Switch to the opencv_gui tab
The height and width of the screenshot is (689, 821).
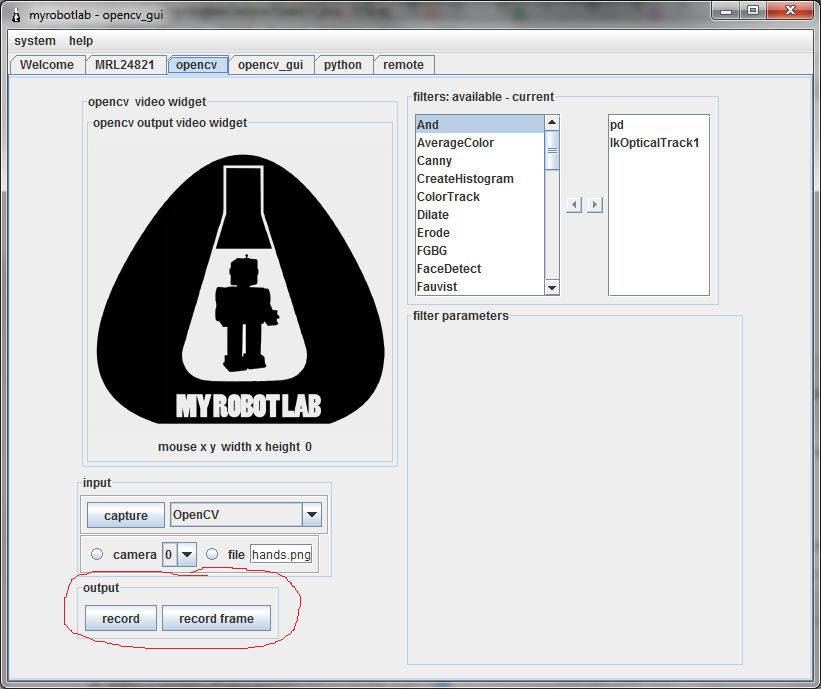tap(271, 65)
